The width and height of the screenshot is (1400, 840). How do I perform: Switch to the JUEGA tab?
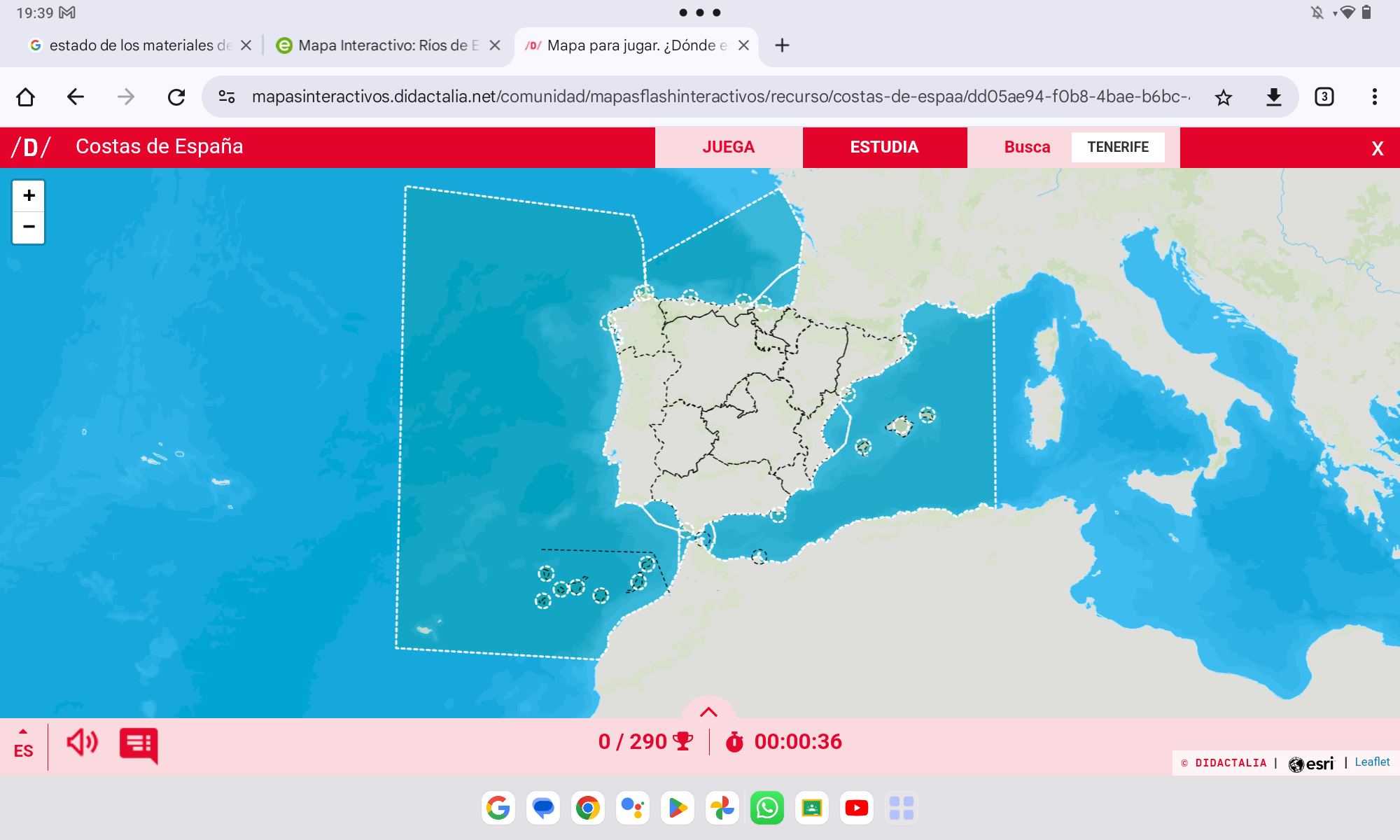728,147
